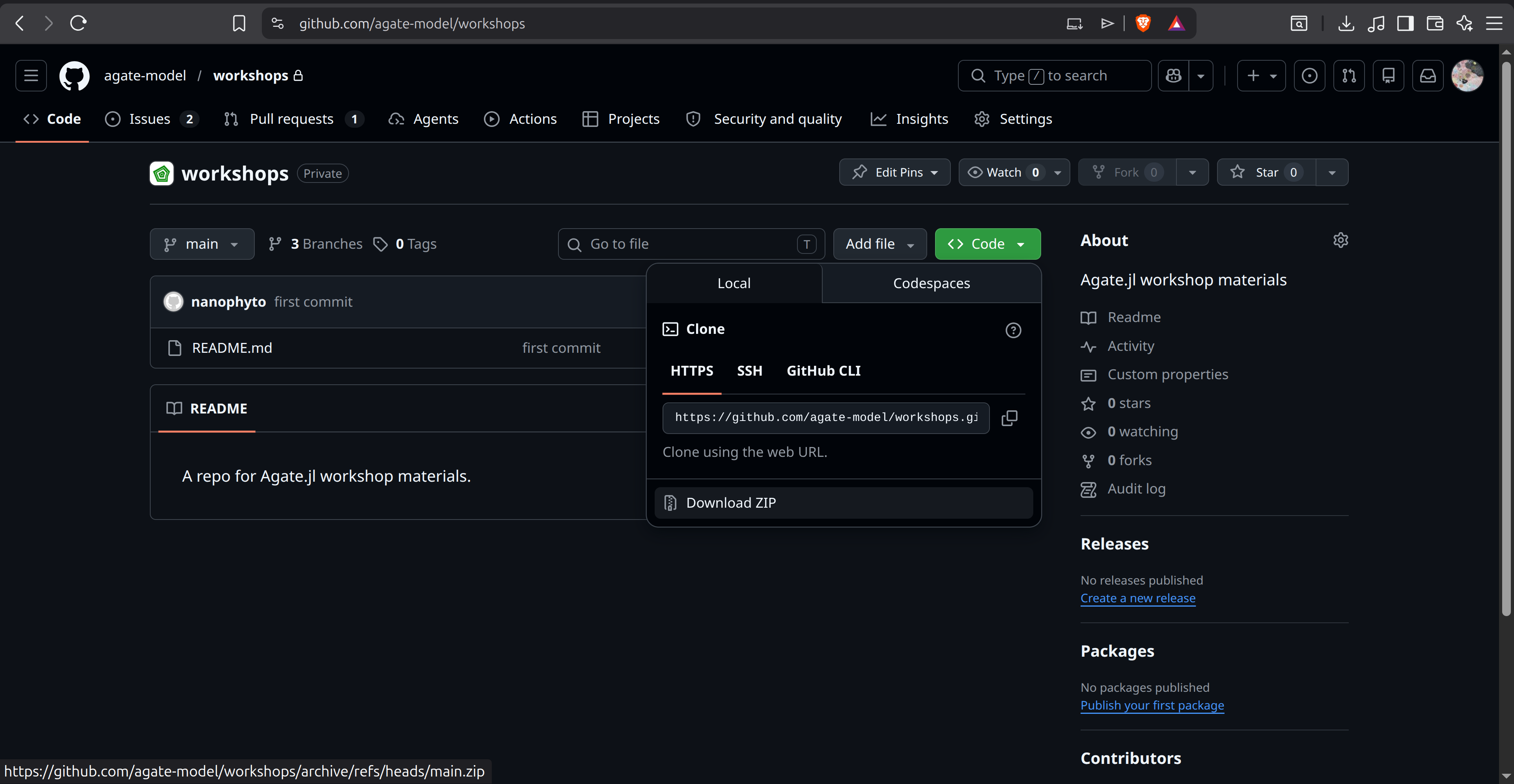
Task: Go to the GitHub homepage via the Octocat logo
Action: coord(74,76)
